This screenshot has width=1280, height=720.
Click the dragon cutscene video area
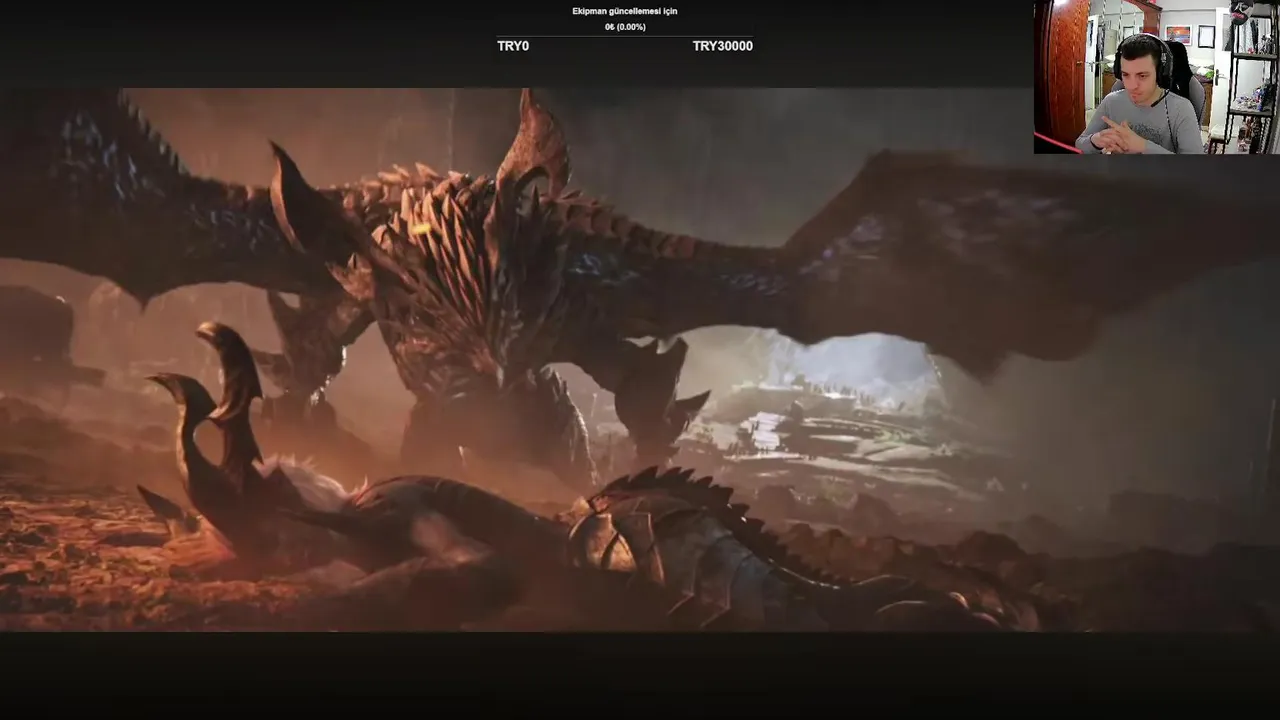point(640,360)
